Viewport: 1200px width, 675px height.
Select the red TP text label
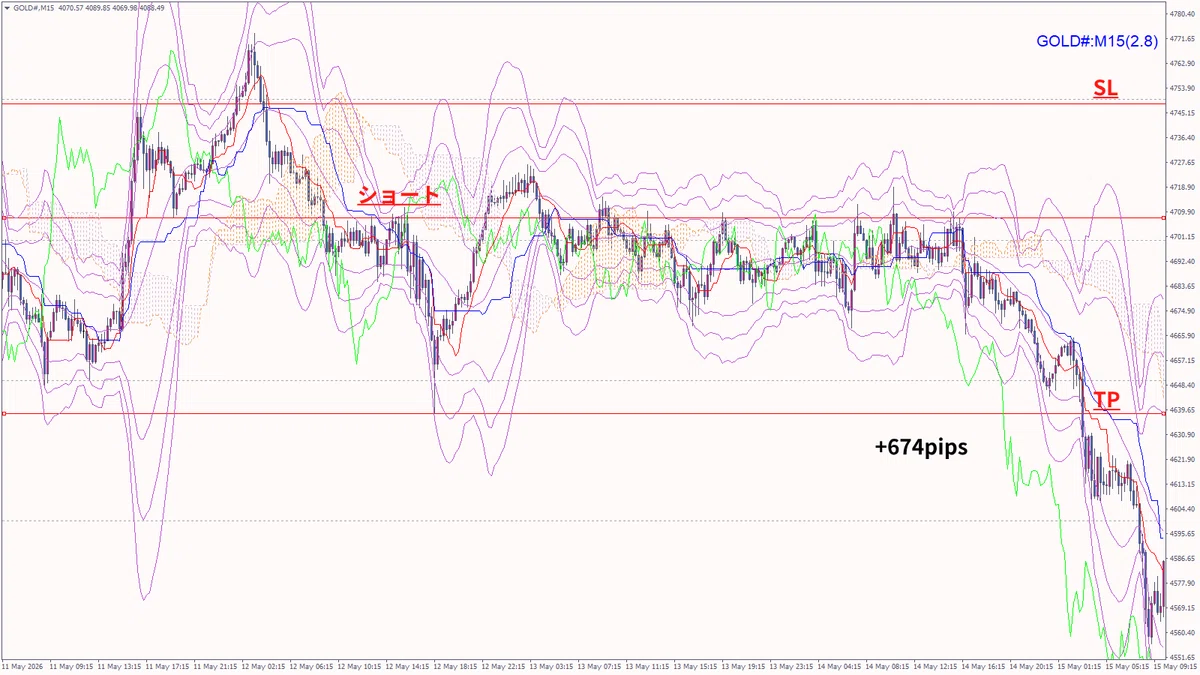(x=1106, y=400)
